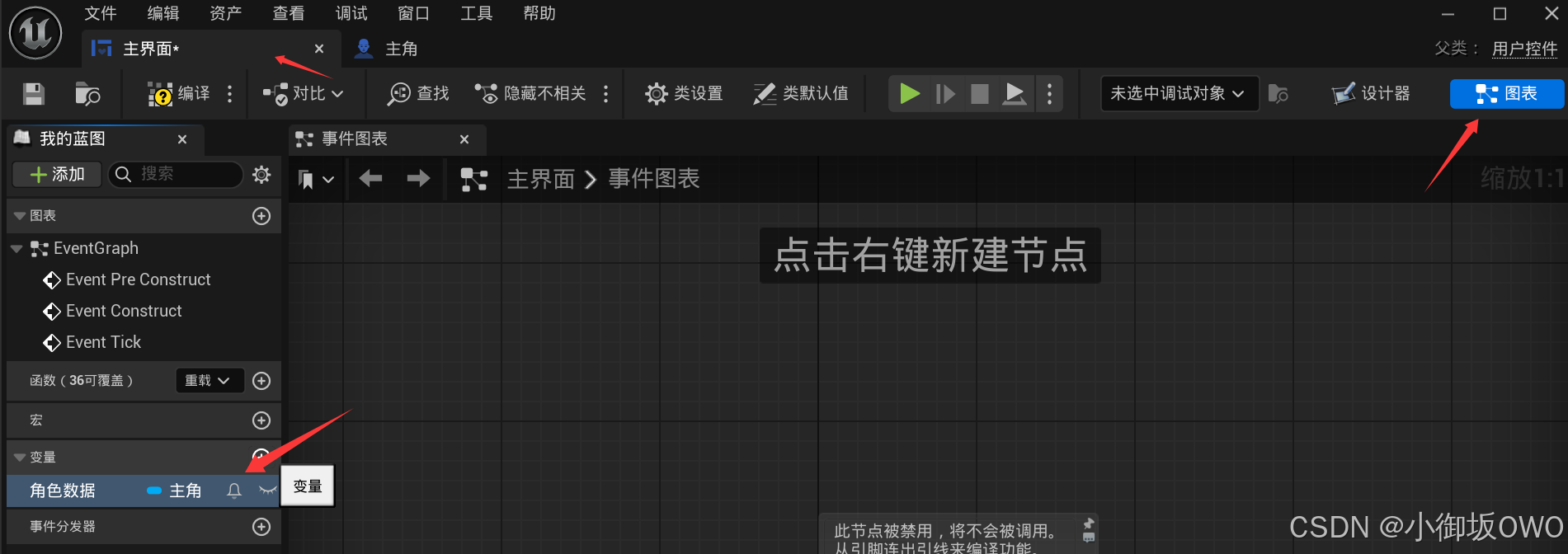1568x554 pixels.
Task: Collapse the 变量 variables section
Action: pos(20,458)
